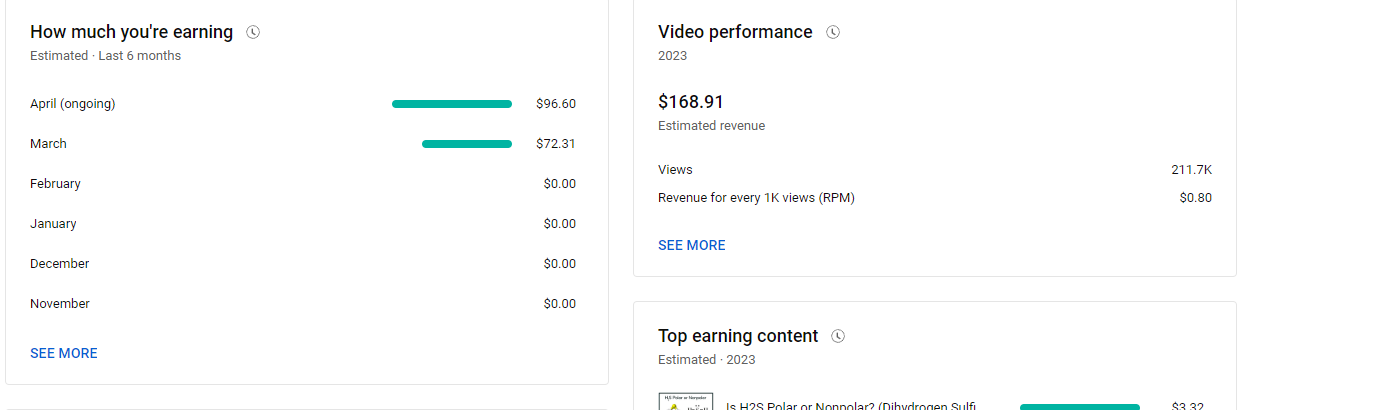The width and height of the screenshot is (1392, 410).
Task: Click the 211.7K views value
Action: [x=1192, y=170]
